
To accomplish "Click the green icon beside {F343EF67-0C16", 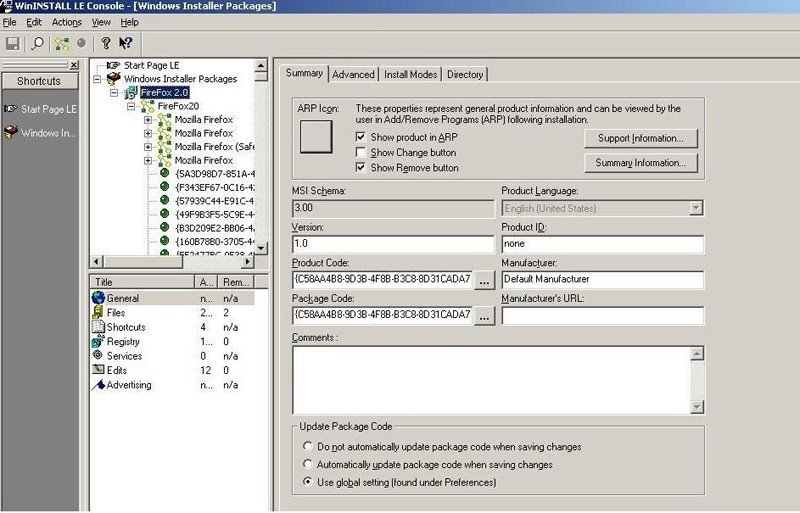I will tap(164, 187).
